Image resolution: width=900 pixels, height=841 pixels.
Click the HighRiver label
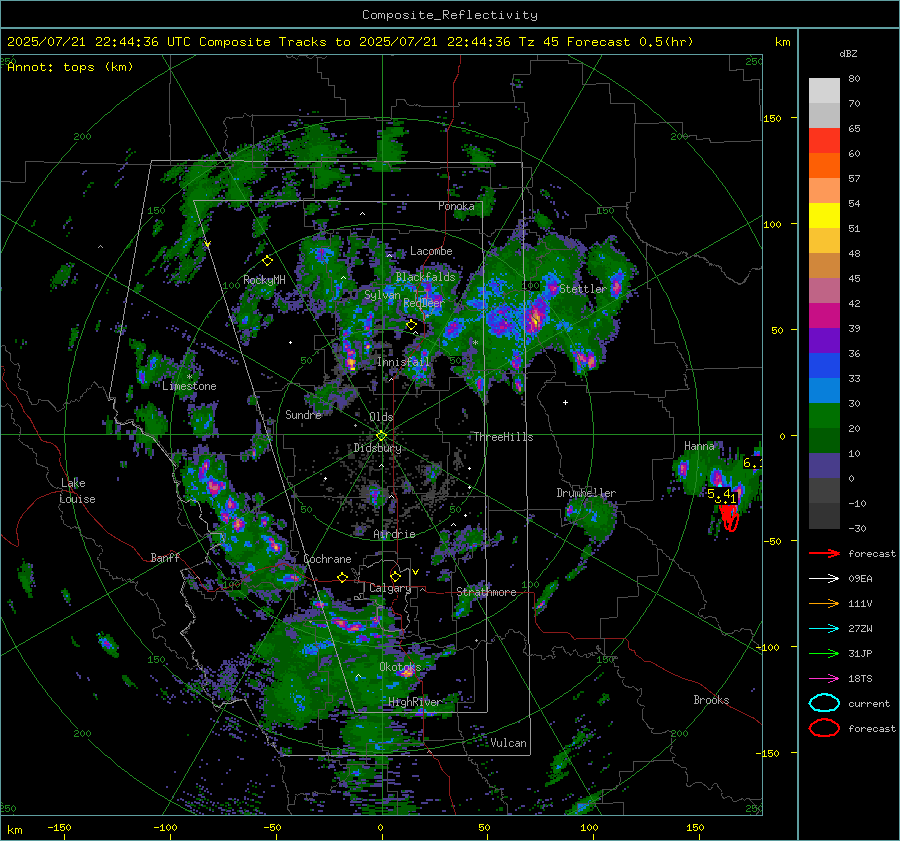click(x=414, y=702)
